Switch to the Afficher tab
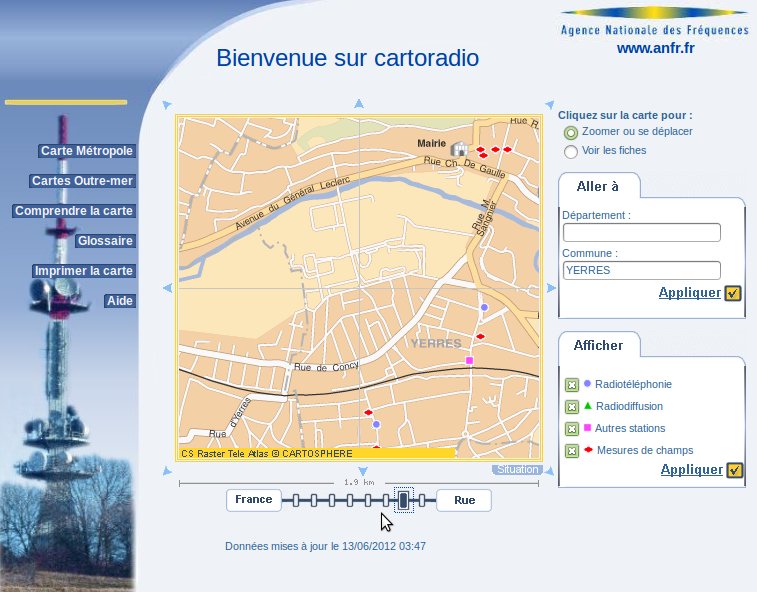 coord(598,346)
